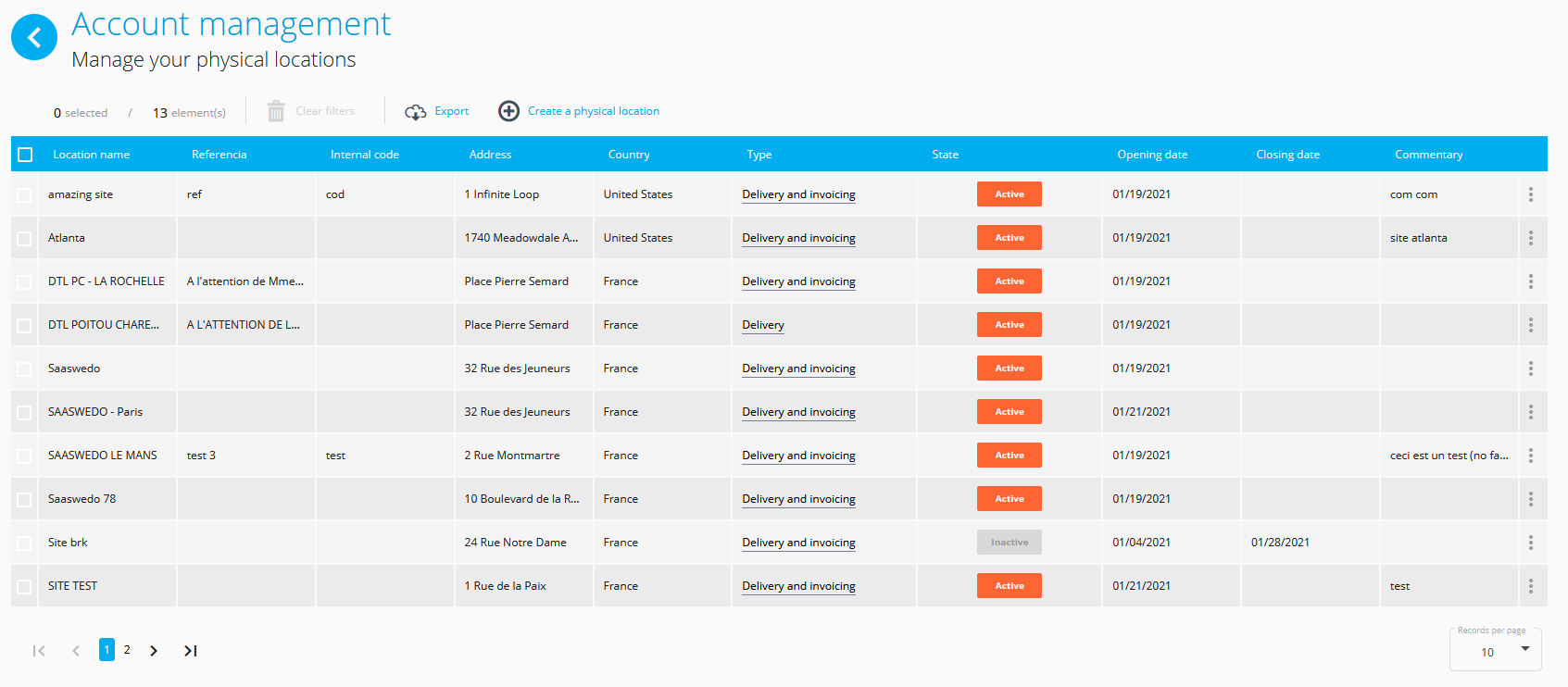Sort by the Opening date column header
The image size is (1568, 687).
1151,155
